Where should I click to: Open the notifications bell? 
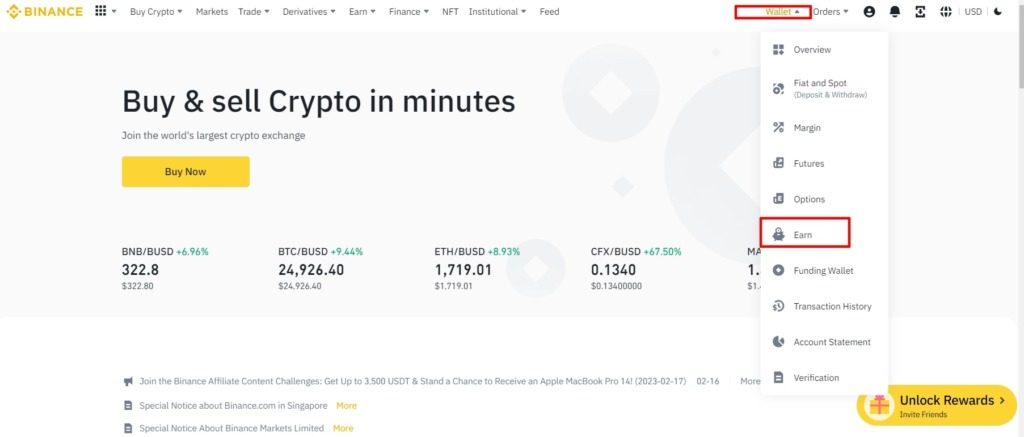[x=894, y=12]
